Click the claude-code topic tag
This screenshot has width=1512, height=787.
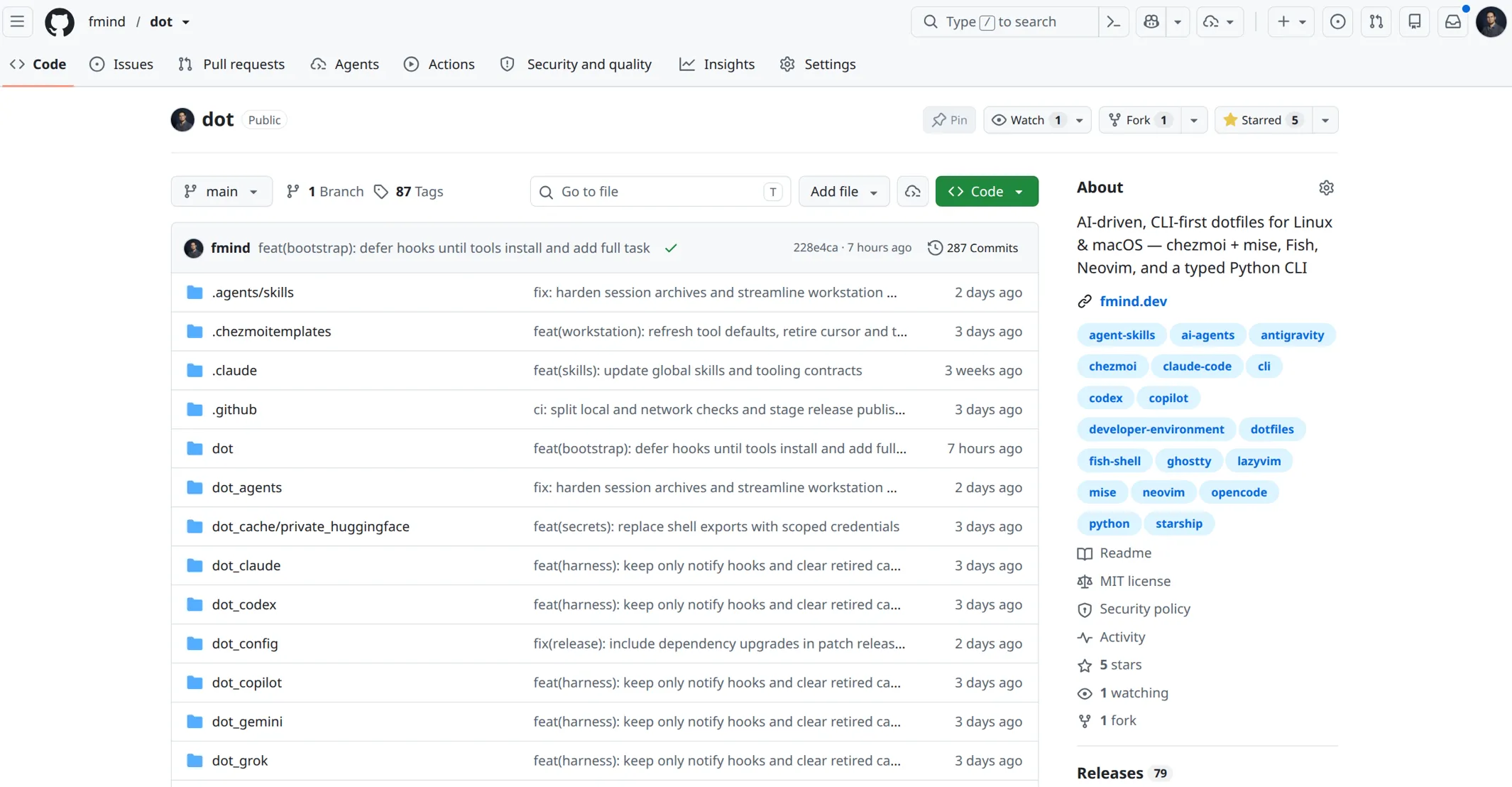pyautogui.click(x=1197, y=367)
